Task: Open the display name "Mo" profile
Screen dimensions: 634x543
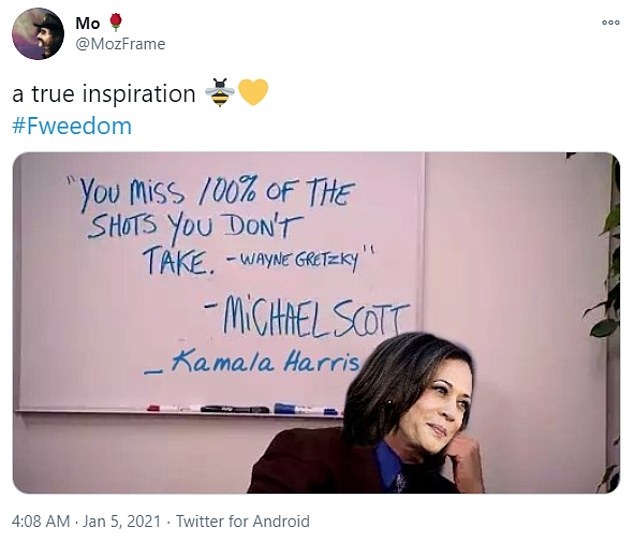Action: (88, 22)
